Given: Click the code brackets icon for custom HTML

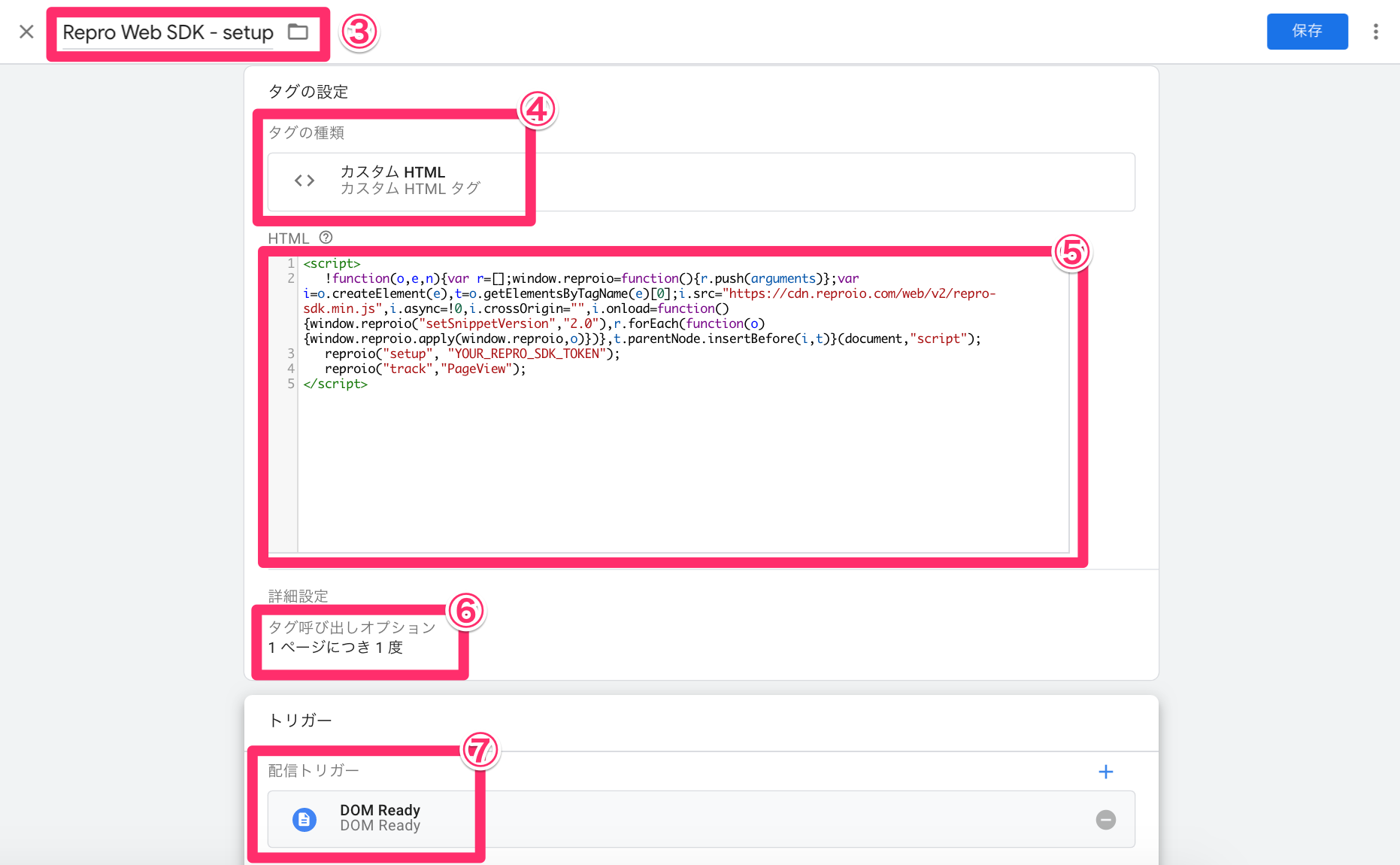Looking at the screenshot, I should tap(305, 181).
